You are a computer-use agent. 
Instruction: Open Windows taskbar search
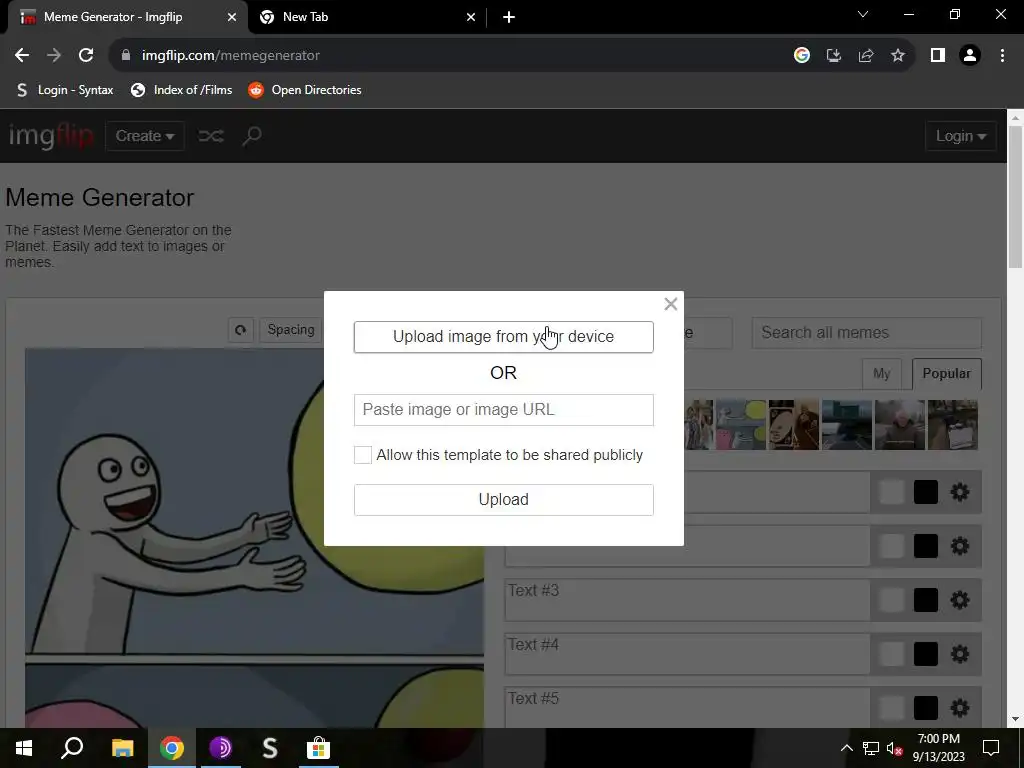(x=72, y=748)
